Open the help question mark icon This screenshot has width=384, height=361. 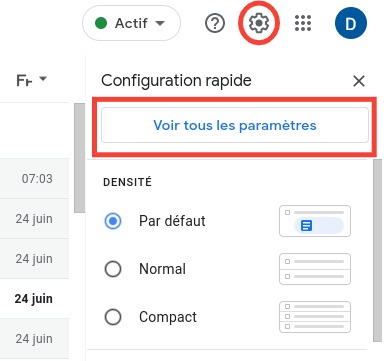[x=215, y=23]
